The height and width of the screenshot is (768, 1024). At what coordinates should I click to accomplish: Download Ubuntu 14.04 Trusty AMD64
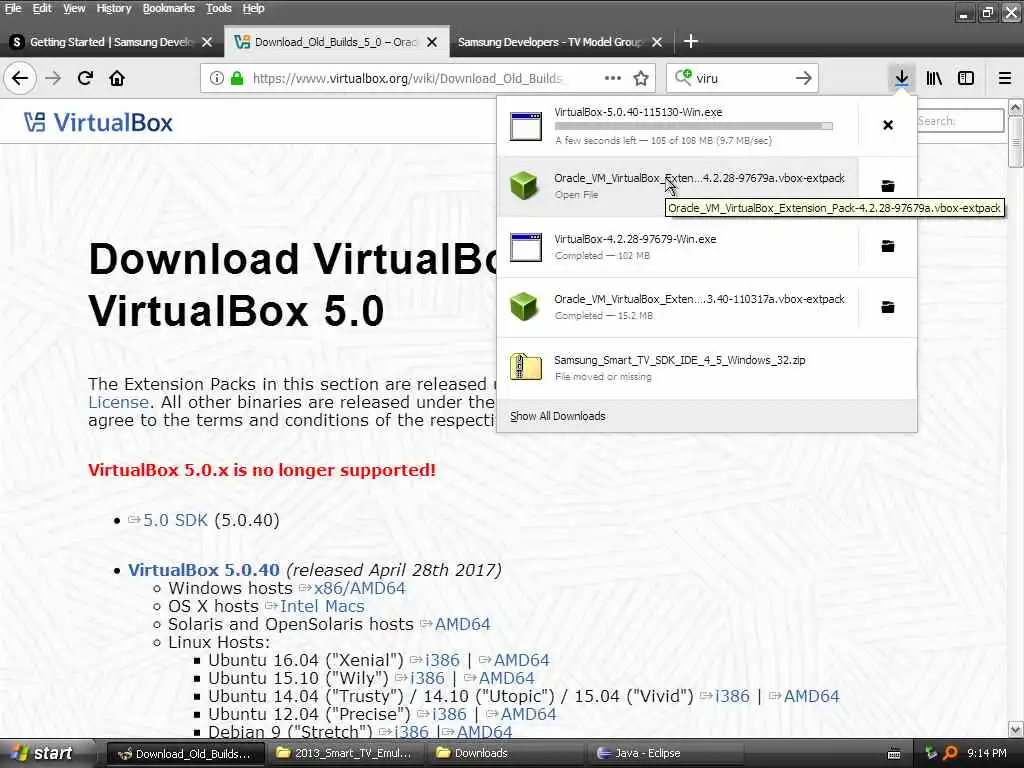pos(811,696)
